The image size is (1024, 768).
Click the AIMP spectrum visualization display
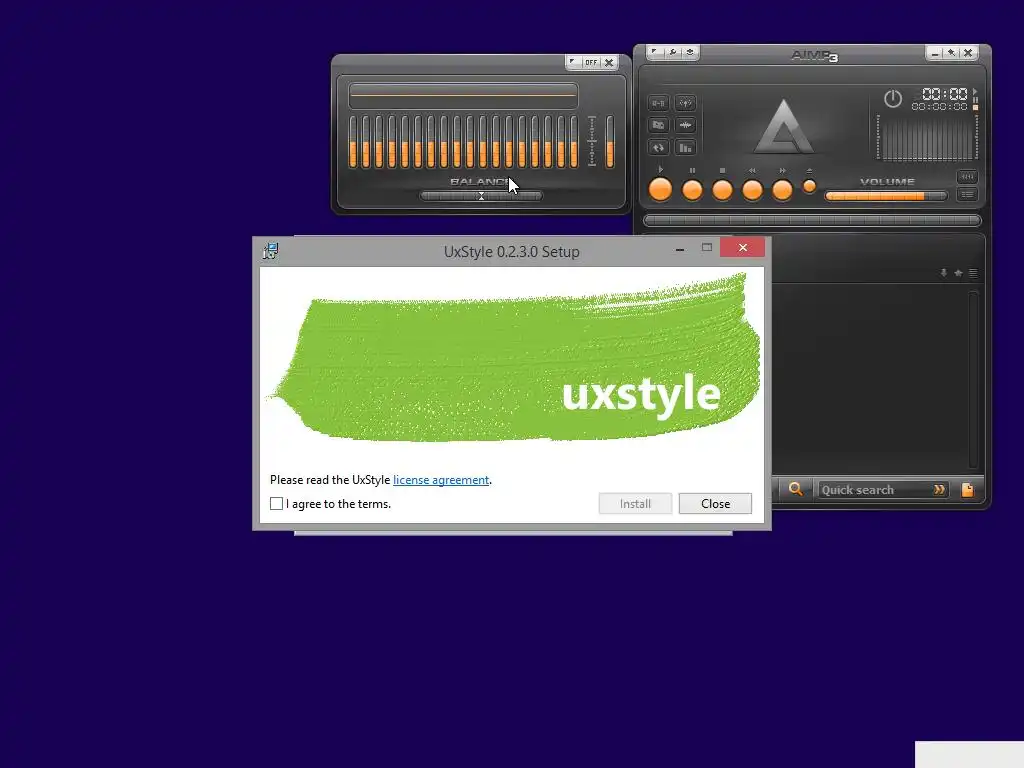[x=927, y=137]
